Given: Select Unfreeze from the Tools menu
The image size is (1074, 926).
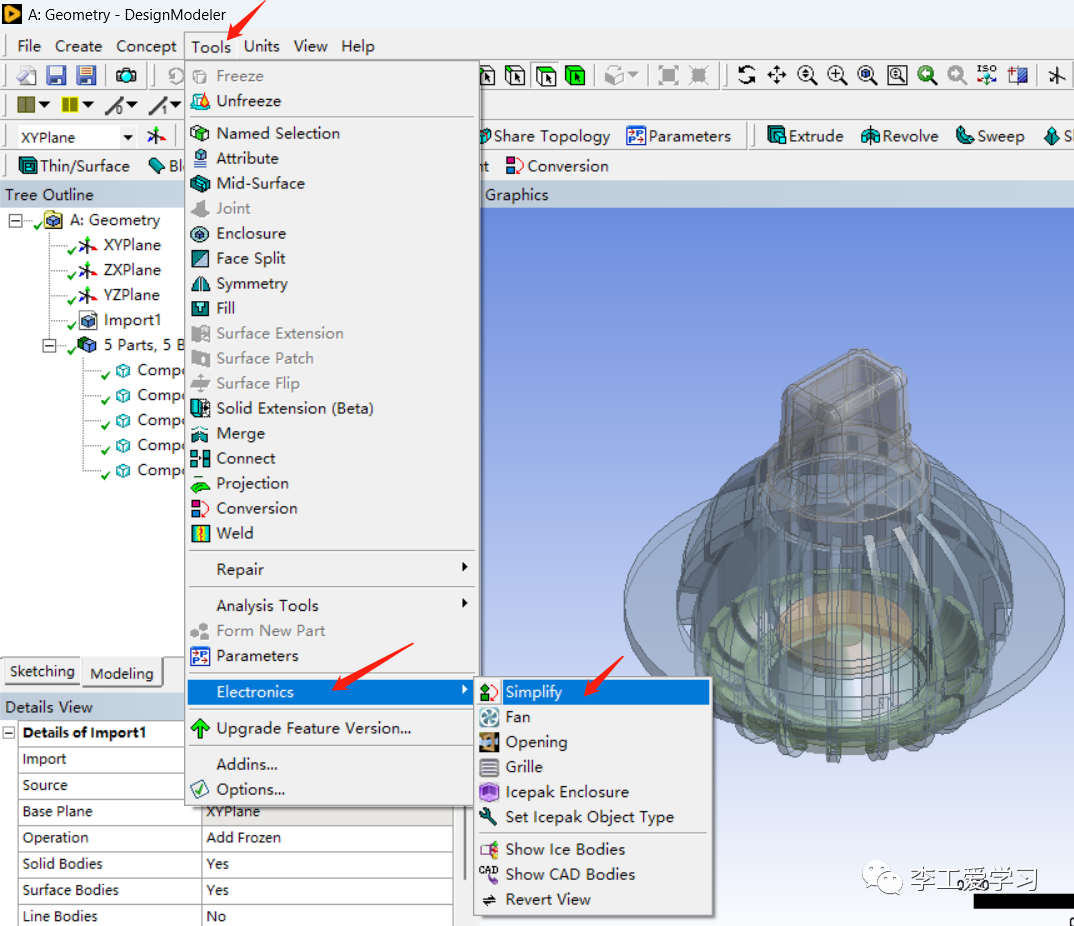Looking at the screenshot, I should coord(332,101).
